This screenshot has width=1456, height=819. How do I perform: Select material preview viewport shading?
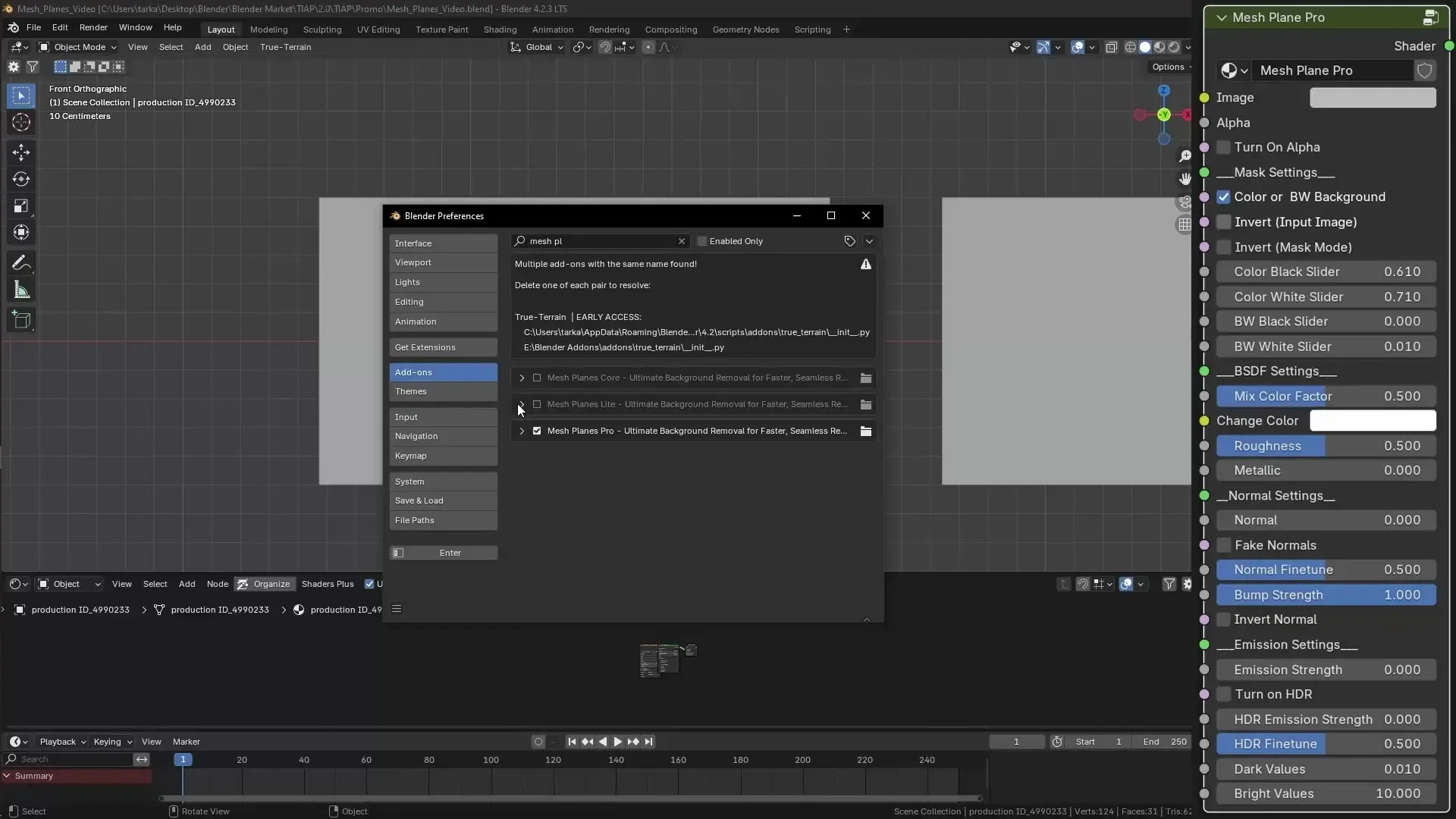coord(1159,47)
